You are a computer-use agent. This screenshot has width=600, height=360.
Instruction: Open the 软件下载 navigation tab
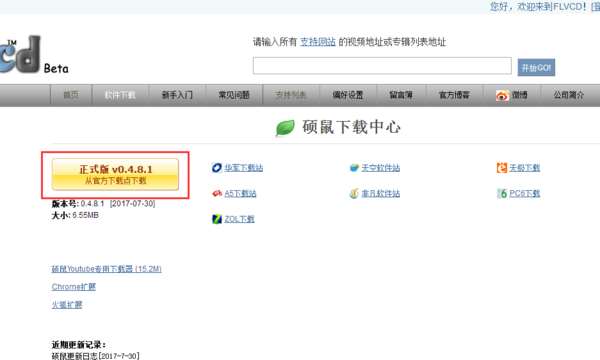click(120, 95)
